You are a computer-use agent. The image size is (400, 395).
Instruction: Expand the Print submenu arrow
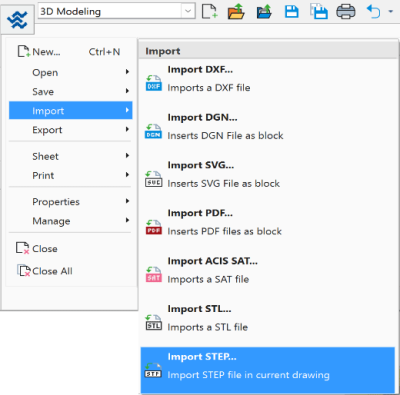(x=127, y=175)
